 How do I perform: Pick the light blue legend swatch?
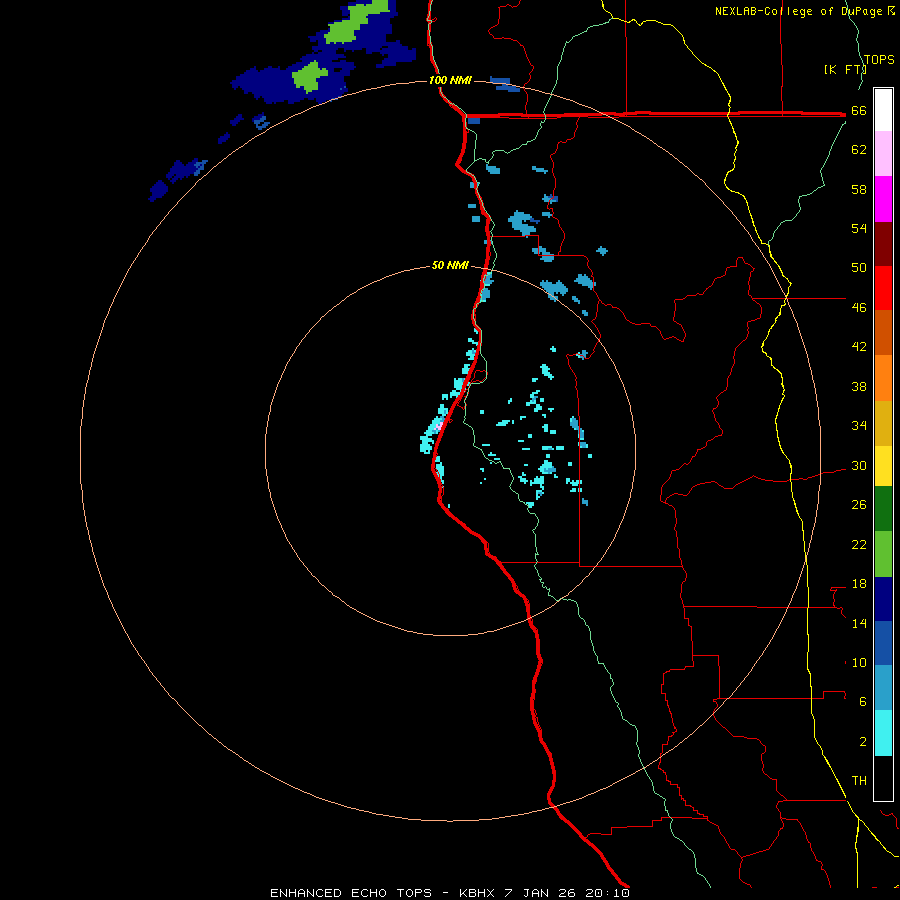click(x=883, y=688)
